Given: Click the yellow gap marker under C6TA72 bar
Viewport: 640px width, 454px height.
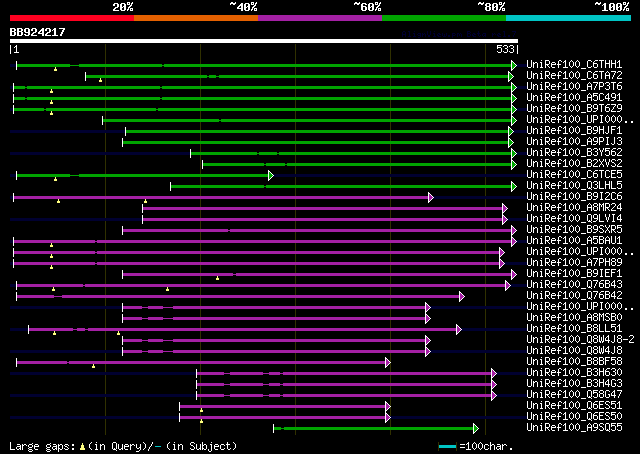Looking at the screenshot, I should click(x=100, y=80).
